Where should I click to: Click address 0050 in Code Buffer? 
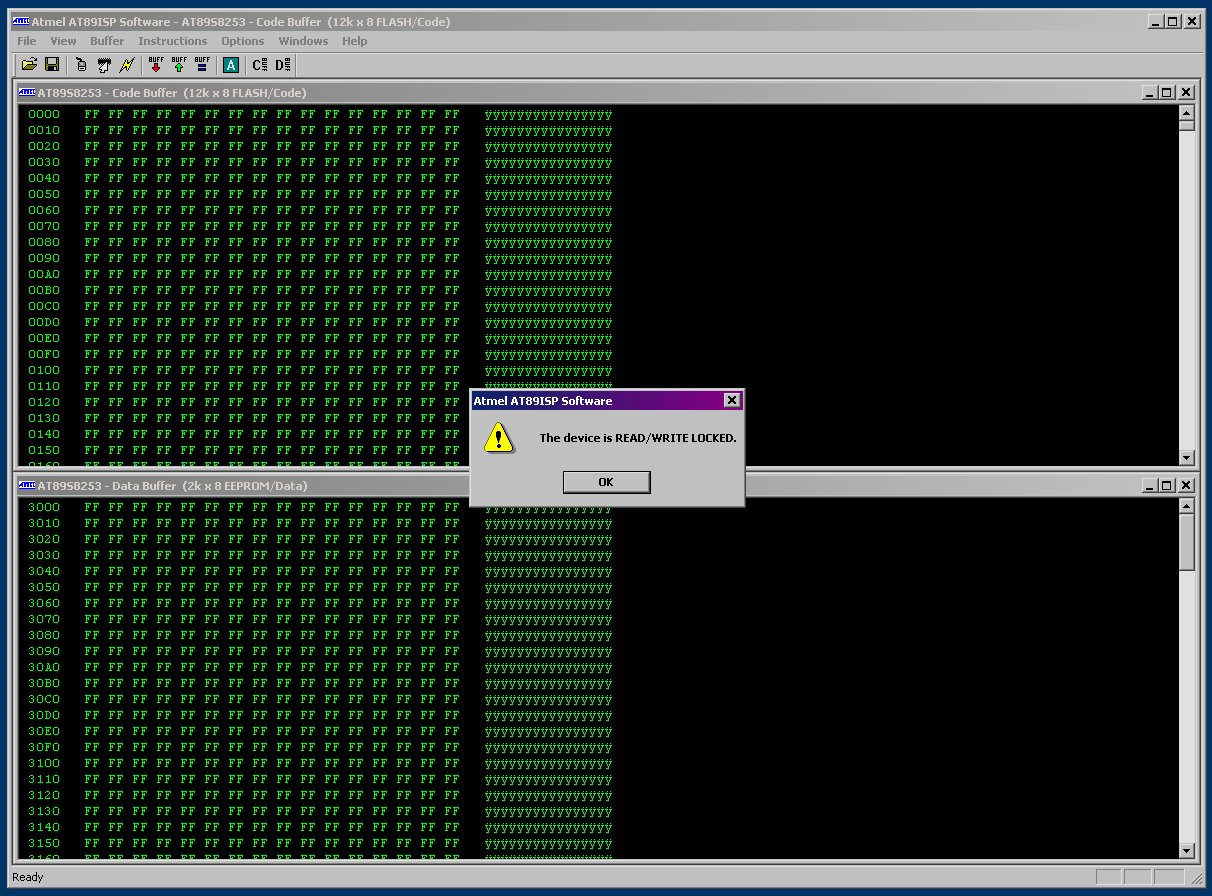(44, 194)
